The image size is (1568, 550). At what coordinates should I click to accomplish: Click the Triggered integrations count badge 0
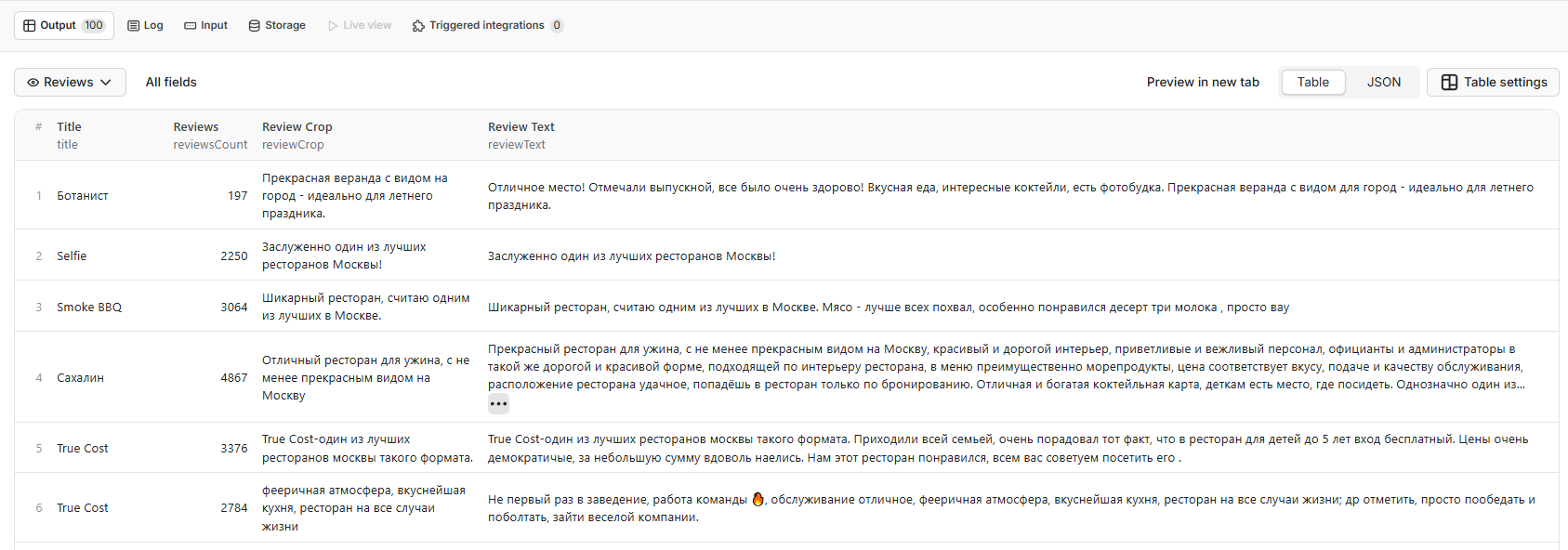pos(557,25)
